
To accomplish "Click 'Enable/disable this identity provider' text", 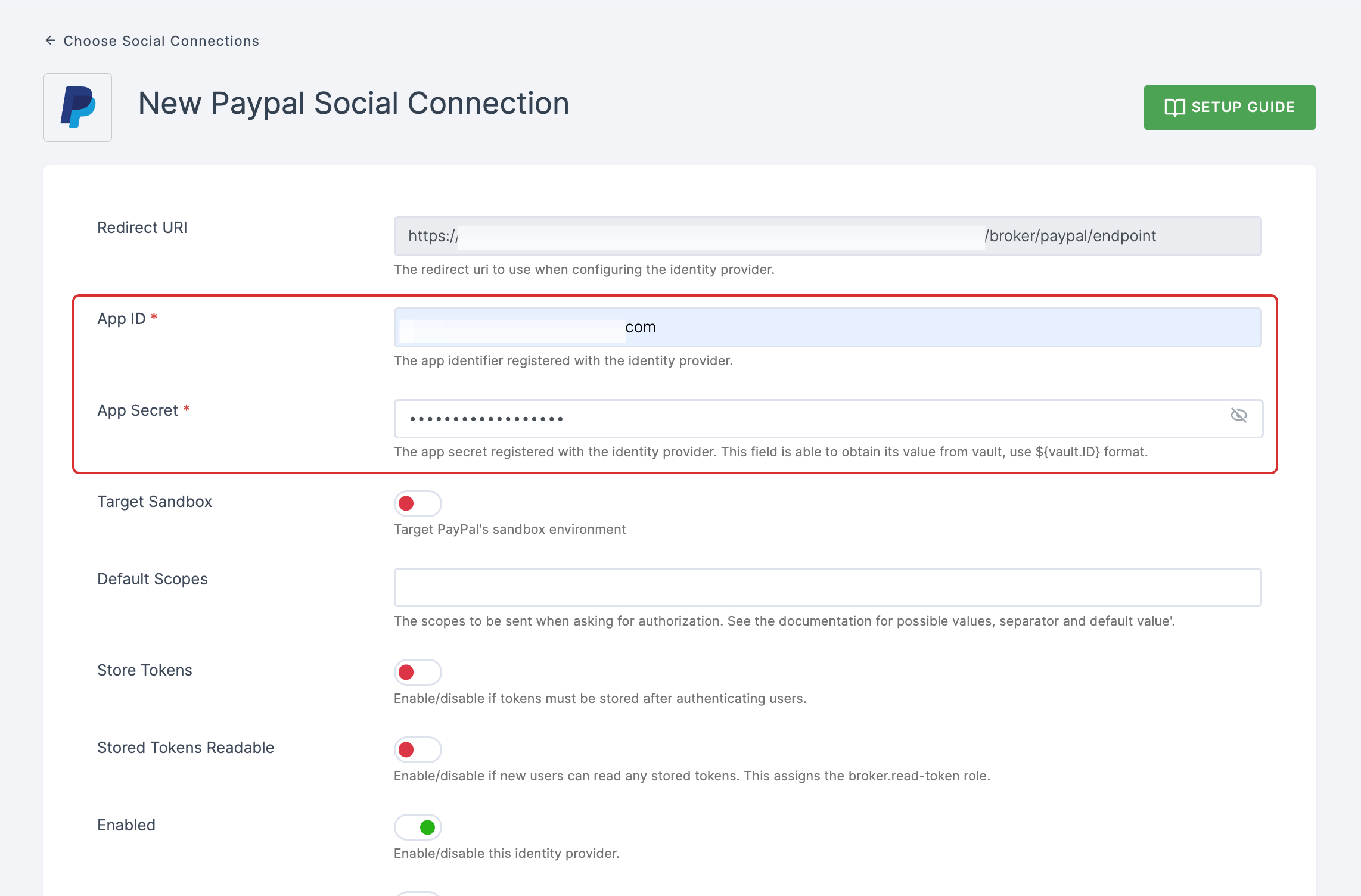I will point(507,853).
